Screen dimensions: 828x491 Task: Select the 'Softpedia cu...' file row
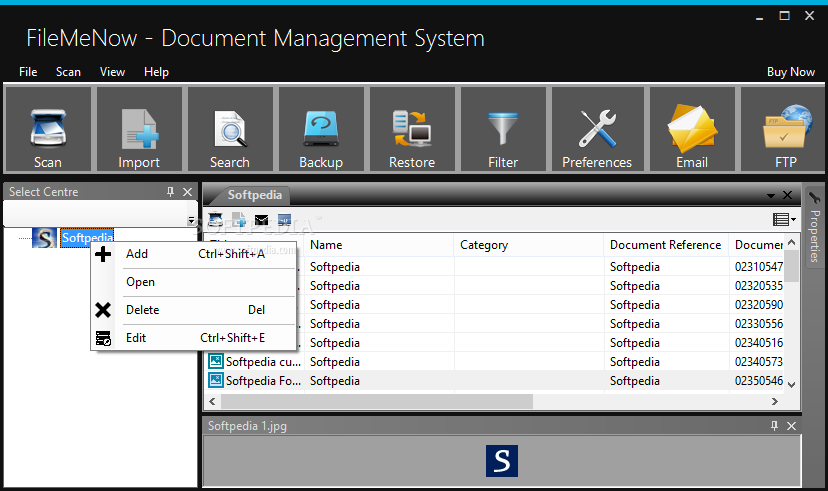click(495, 362)
